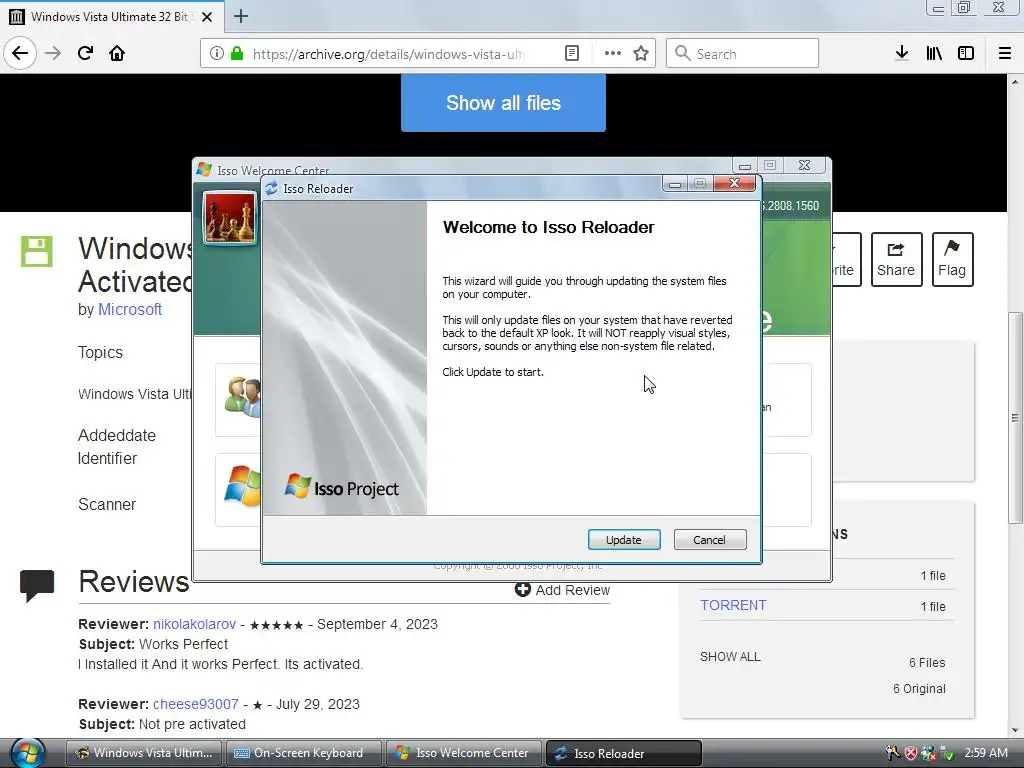The height and width of the screenshot is (768, 1024).
Task: Click the Show all files button
Action: (x=503, y=103)
